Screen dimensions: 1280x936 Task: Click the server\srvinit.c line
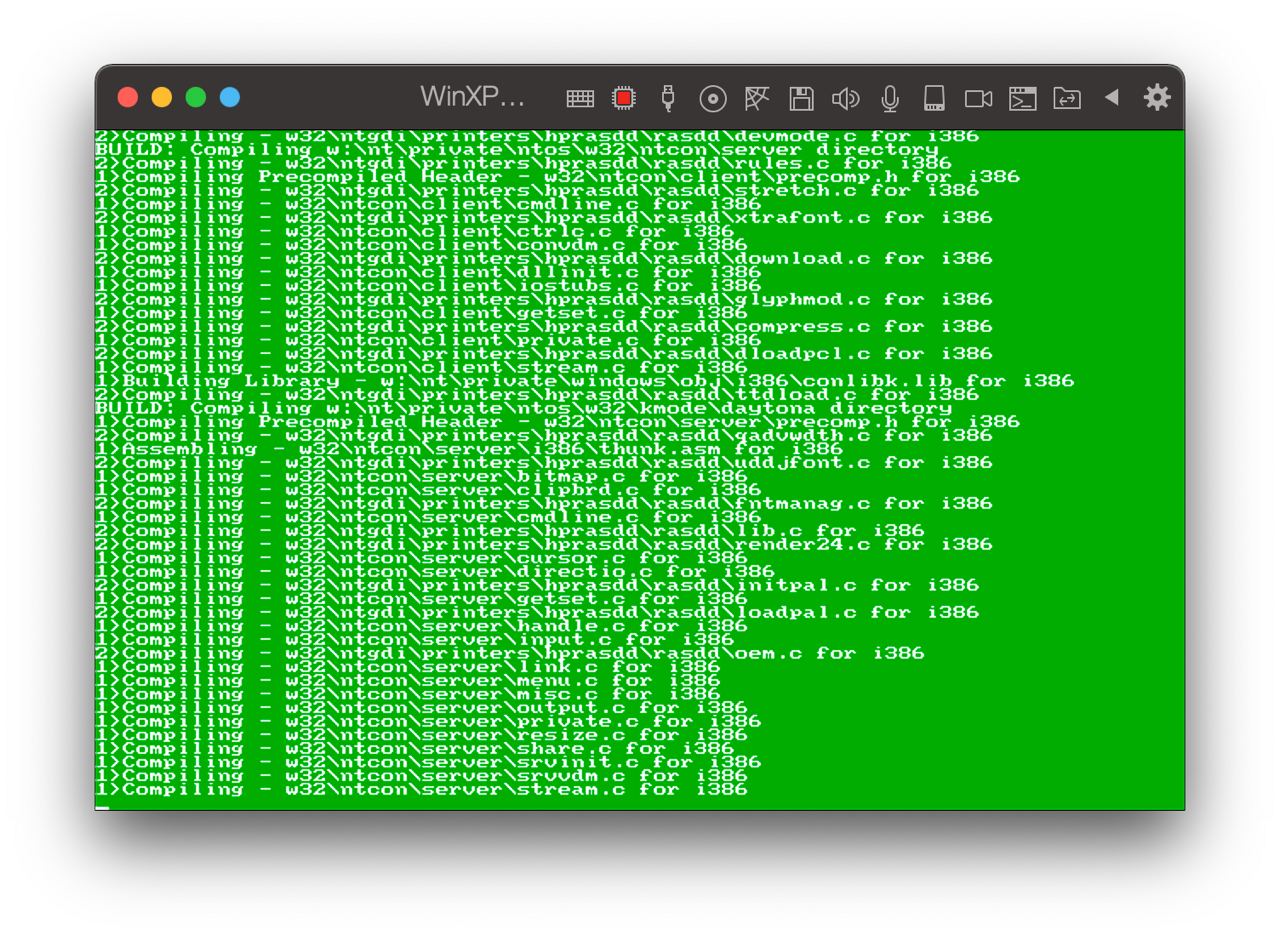point(428,762)
